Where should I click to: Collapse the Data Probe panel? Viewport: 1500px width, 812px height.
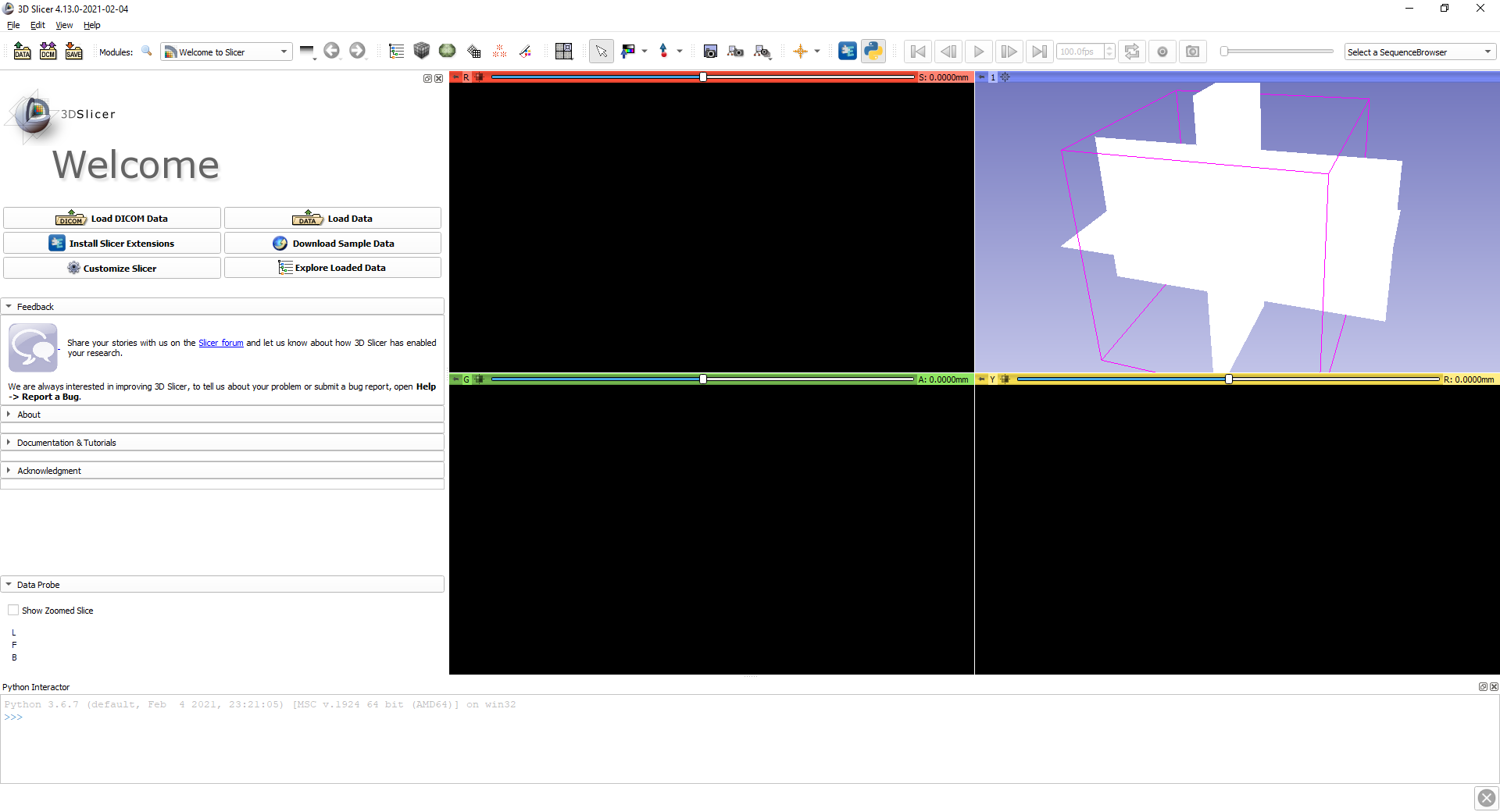[223, 584]
